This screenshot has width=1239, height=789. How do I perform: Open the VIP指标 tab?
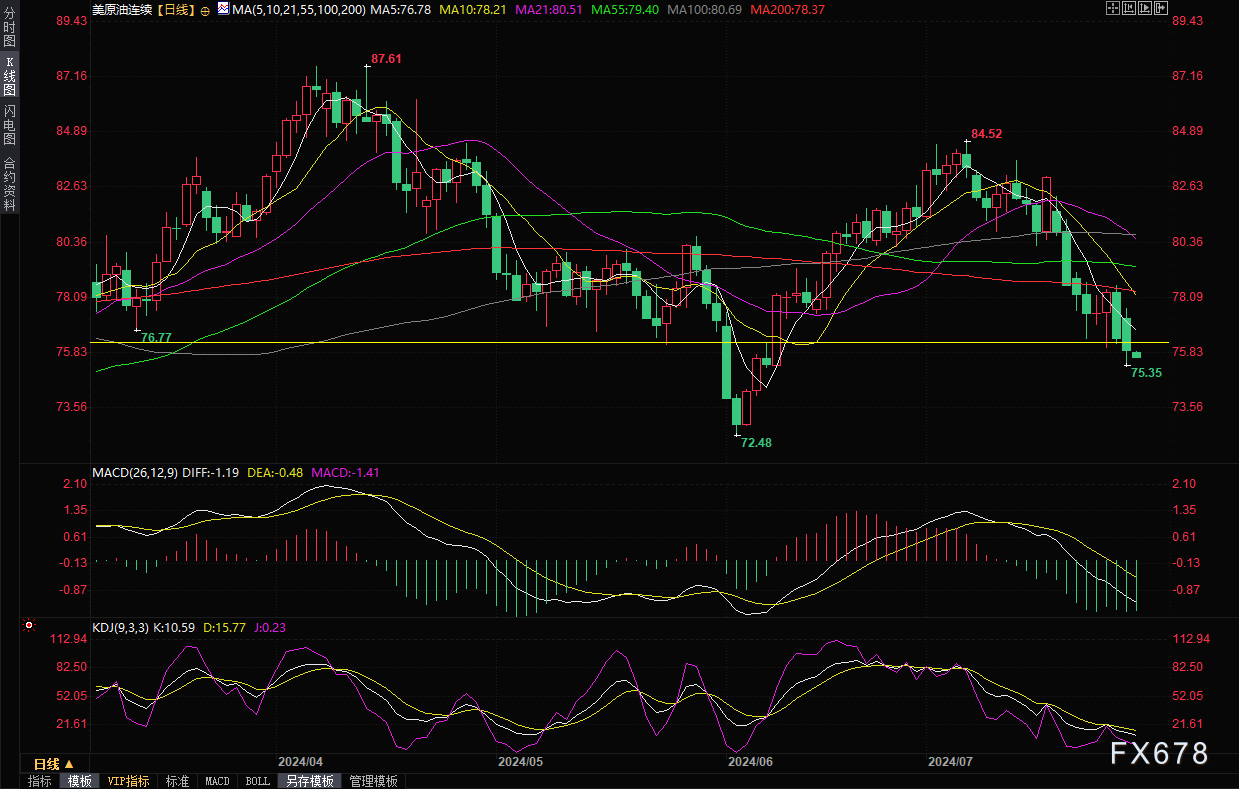pos(128,781)
